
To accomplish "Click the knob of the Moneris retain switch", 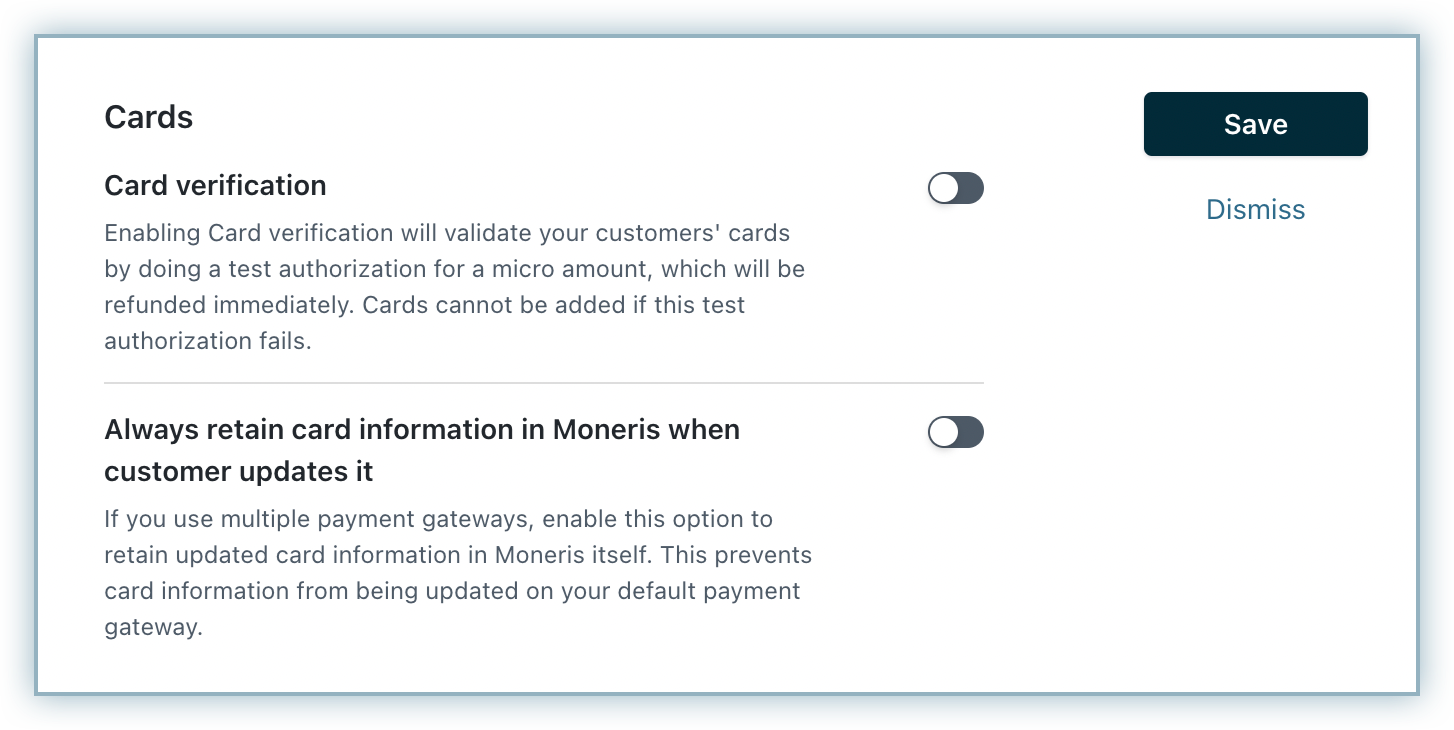I will 944,432.
